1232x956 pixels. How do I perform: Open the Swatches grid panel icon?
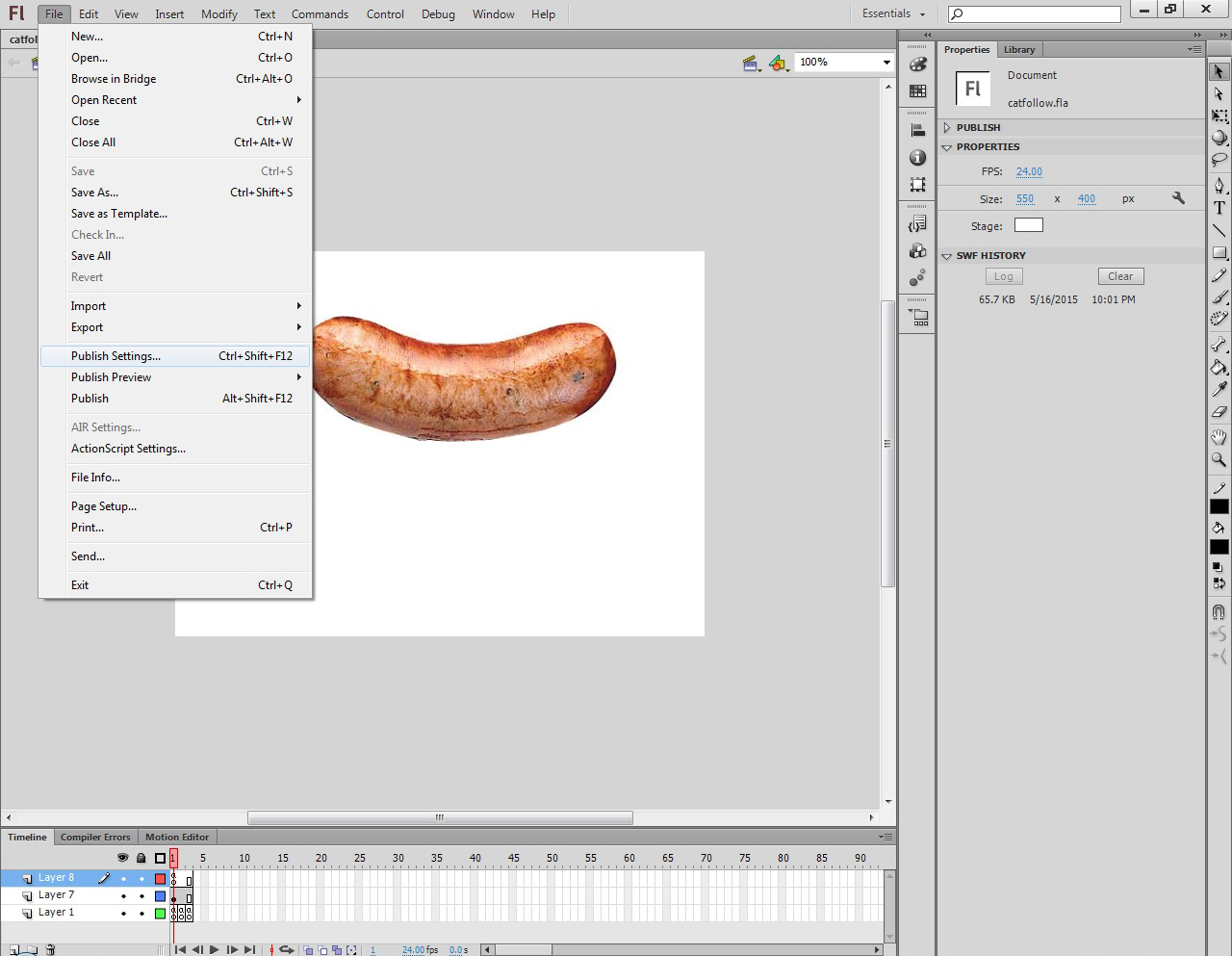(918, 90)
